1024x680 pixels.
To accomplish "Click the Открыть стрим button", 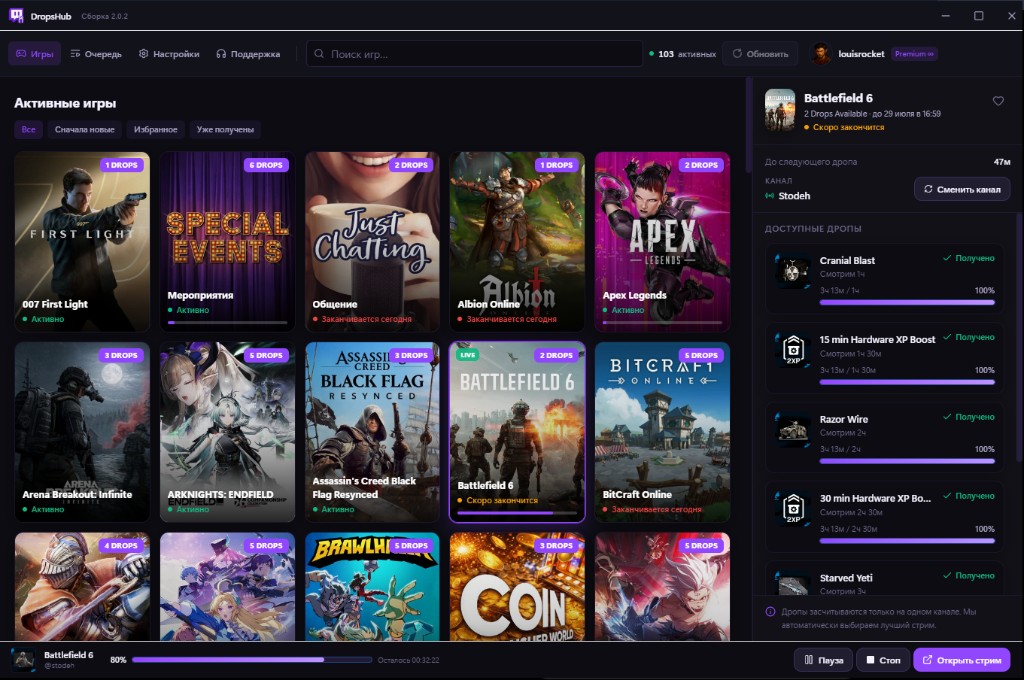I will (961, 660).
